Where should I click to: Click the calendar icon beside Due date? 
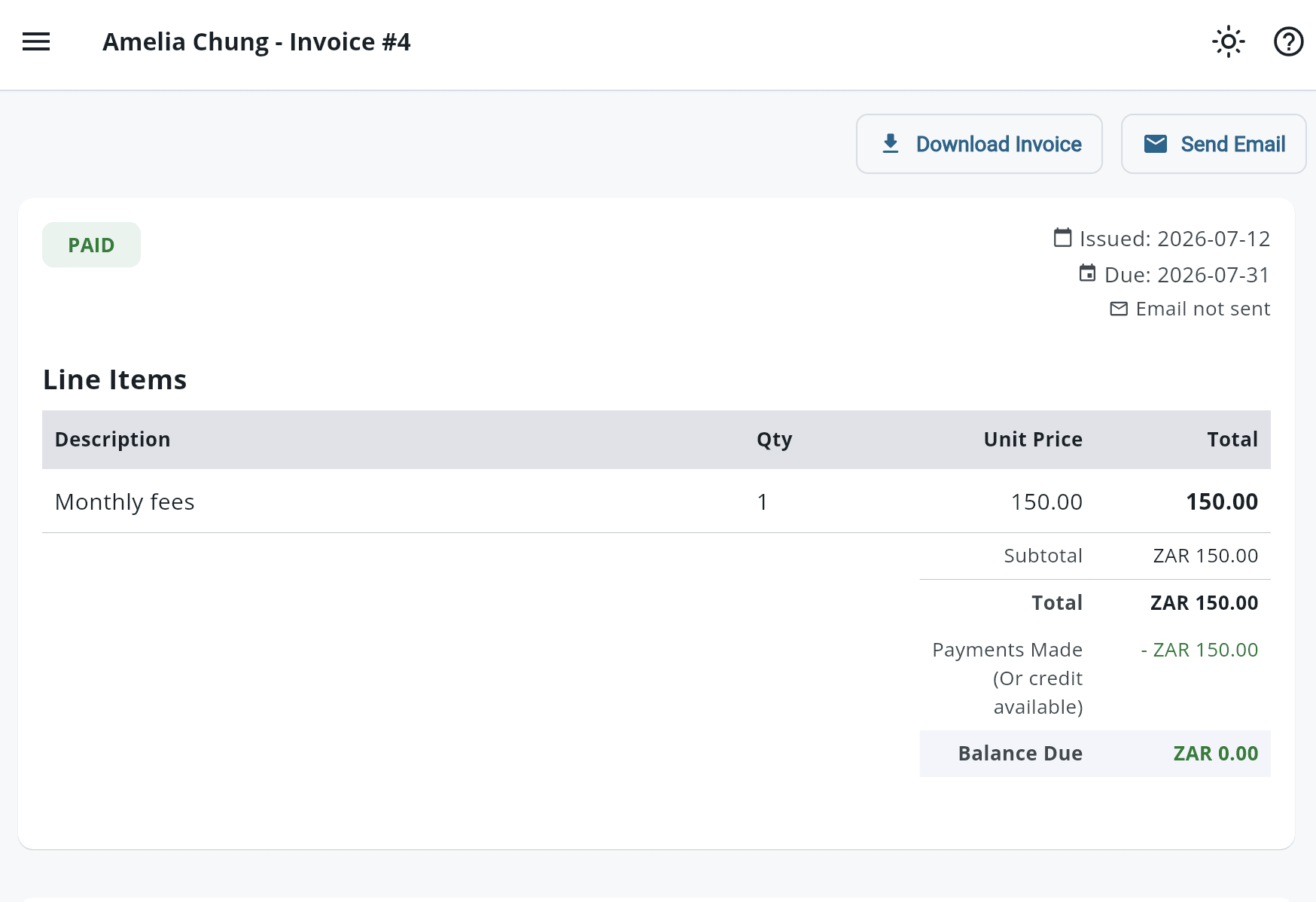(x=1087, y=273)
